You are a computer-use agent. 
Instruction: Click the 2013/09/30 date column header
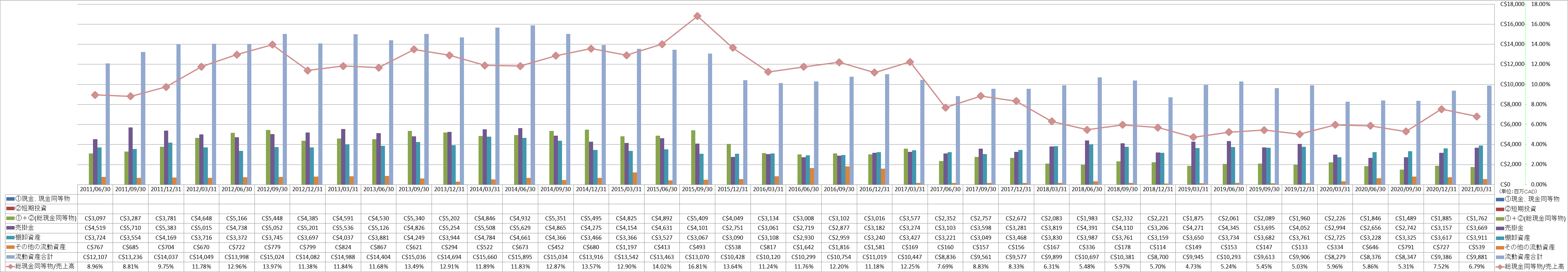click(414, 189)
